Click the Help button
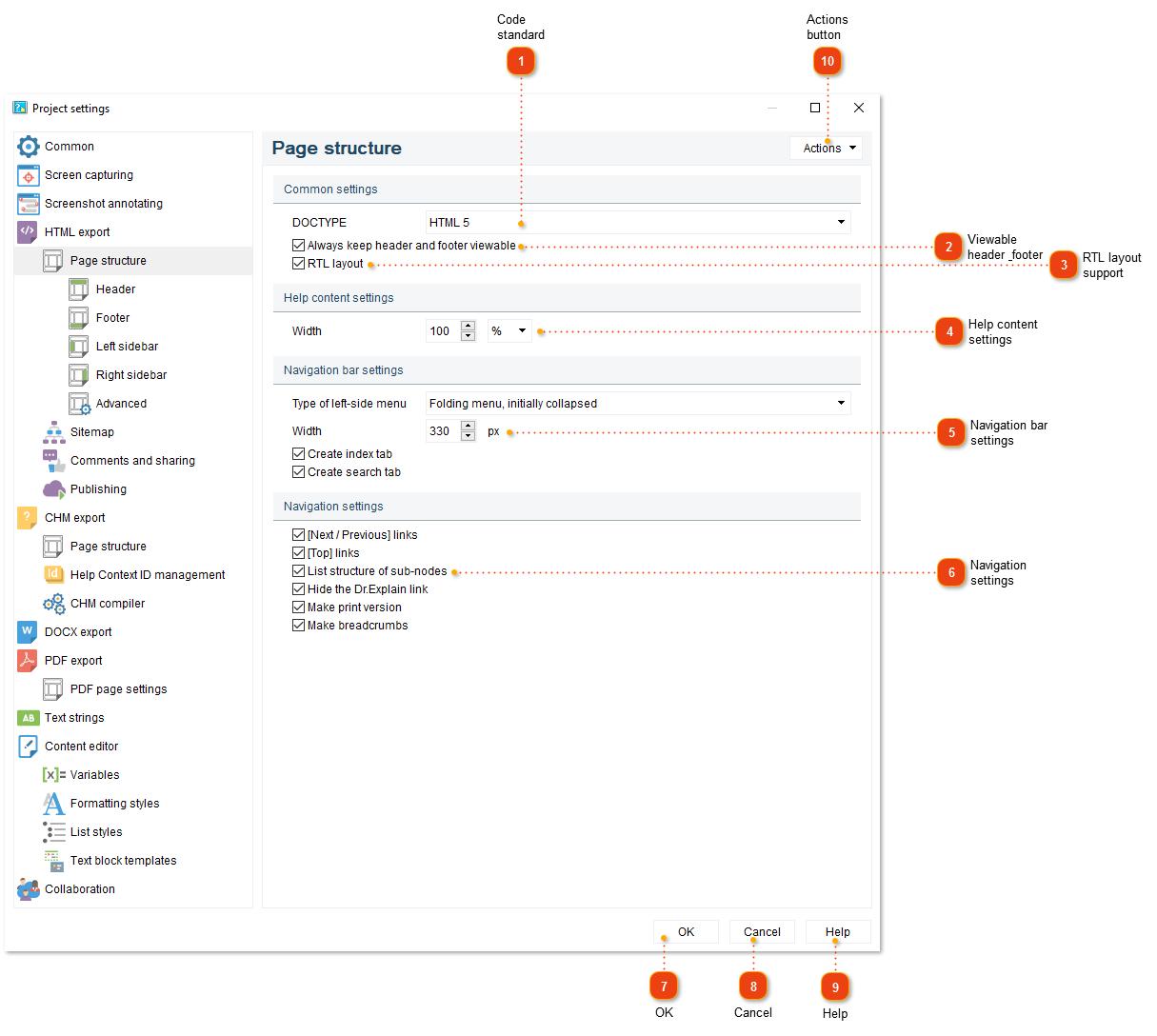The image size is (1157, 1036). pos(838,932)
